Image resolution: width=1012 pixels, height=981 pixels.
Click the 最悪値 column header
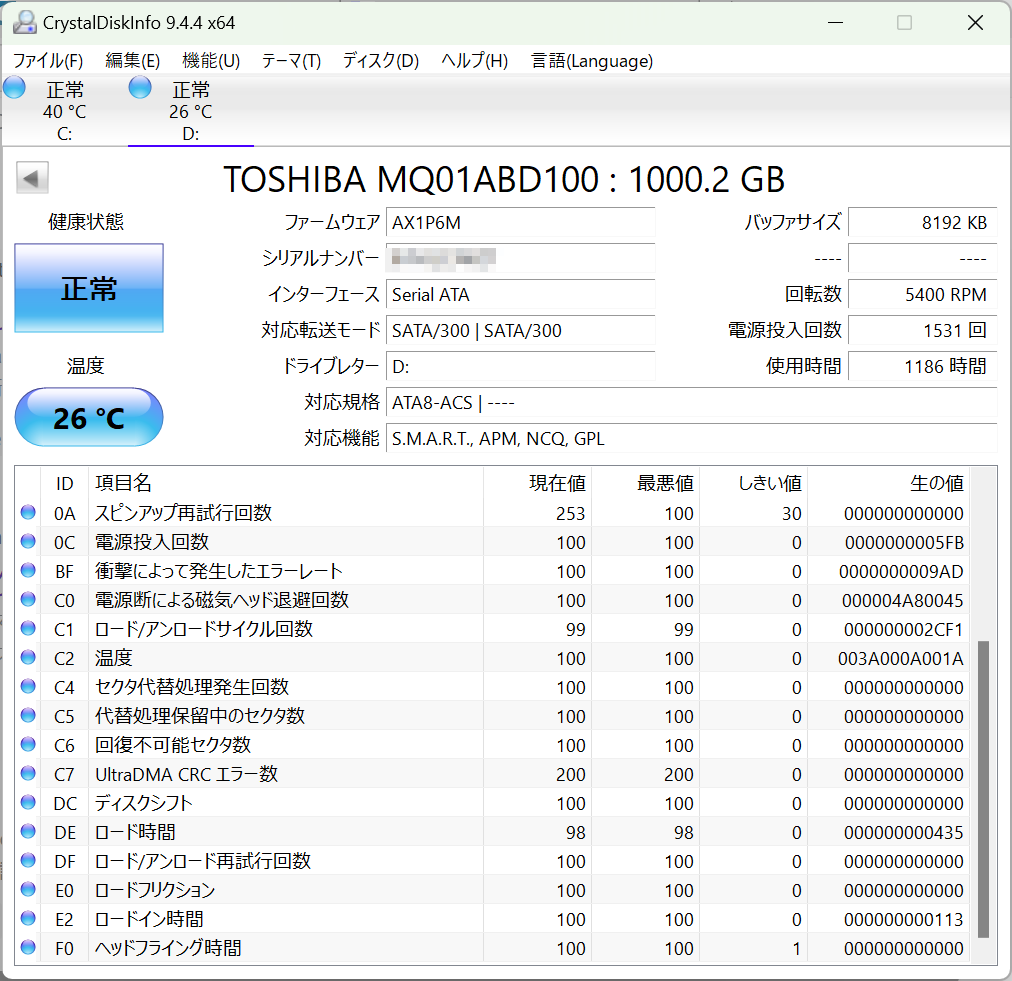coord(645,483)
